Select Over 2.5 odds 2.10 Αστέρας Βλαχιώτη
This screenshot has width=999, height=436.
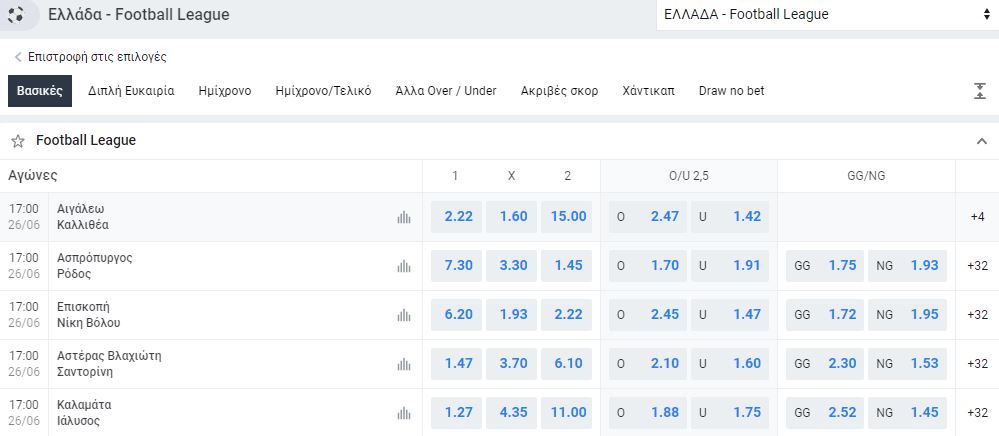(x=648, y=364)
